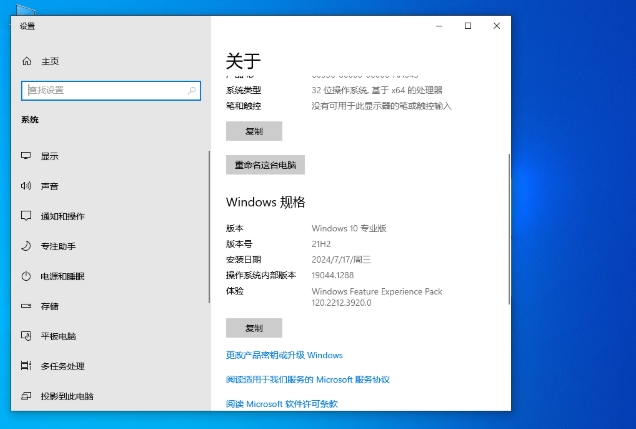Open 电源和睡眠 power settings
Image resolution: width=636 pixels, height=429 pixels.
62,276
